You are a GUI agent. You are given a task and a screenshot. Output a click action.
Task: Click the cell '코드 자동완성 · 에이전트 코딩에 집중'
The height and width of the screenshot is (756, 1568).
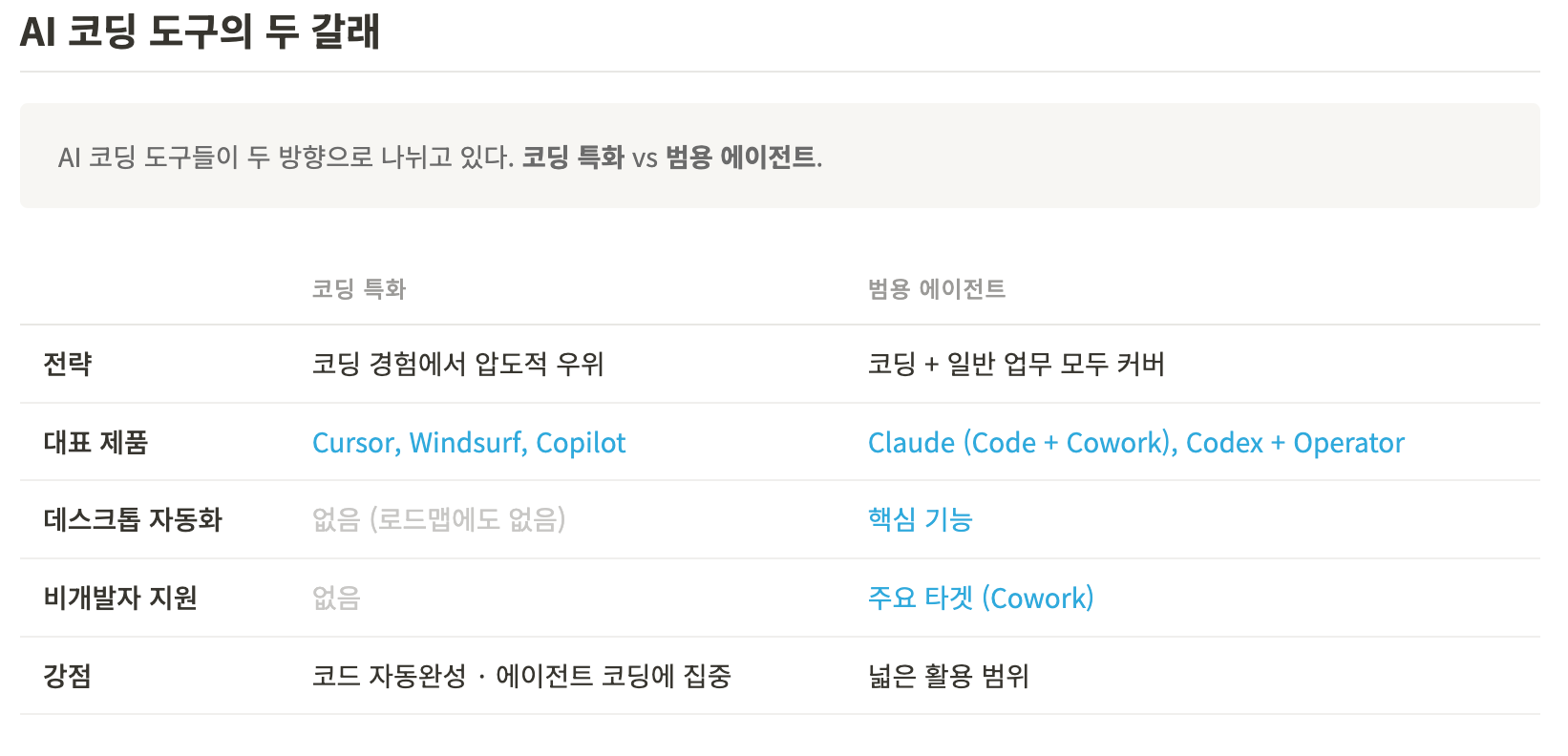(521, 677)
